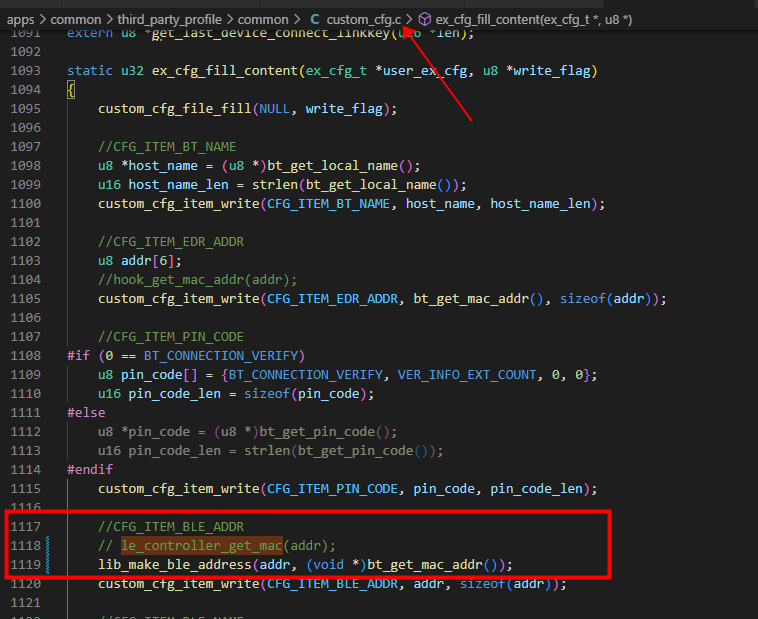
Task: Click highlighted 'le_controller_get_mac' on line 1118
Action: 202,545
